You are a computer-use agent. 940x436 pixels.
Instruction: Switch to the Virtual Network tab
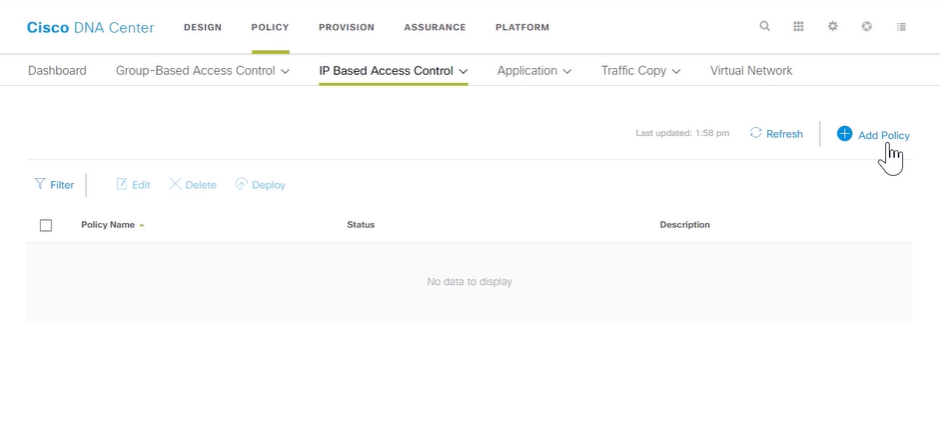pos(751,71)
